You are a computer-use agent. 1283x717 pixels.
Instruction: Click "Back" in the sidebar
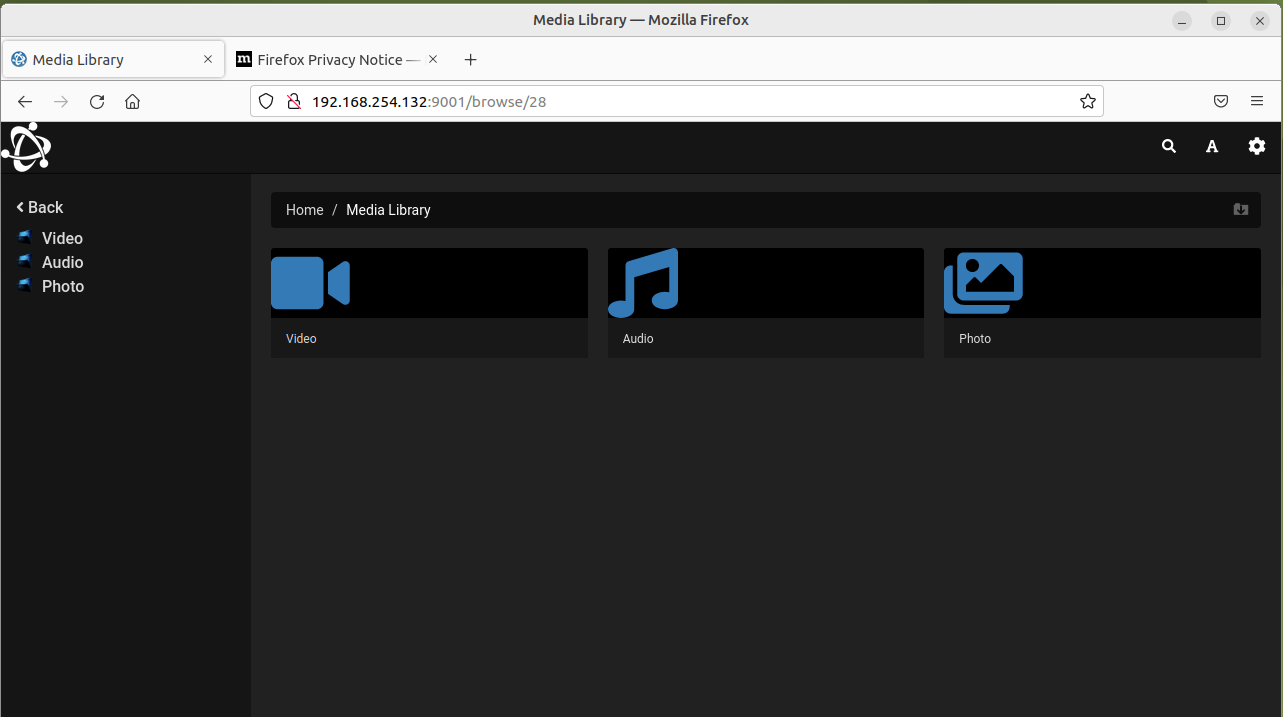pyautogui.click(x=39, y=207)
